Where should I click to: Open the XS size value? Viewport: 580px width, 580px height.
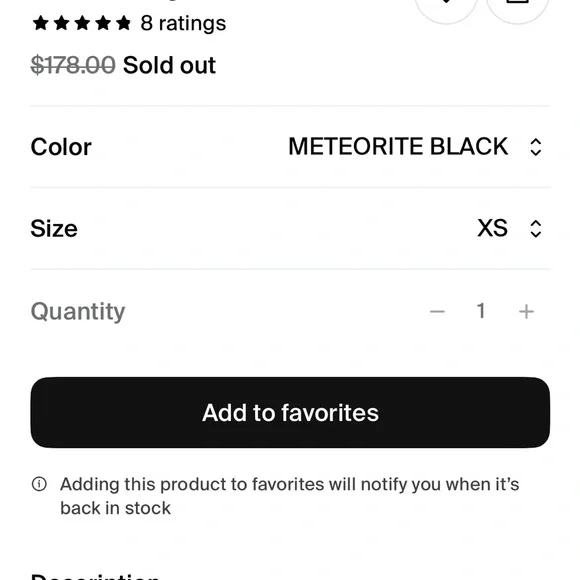pyautogui.click(x=492, y=228)
